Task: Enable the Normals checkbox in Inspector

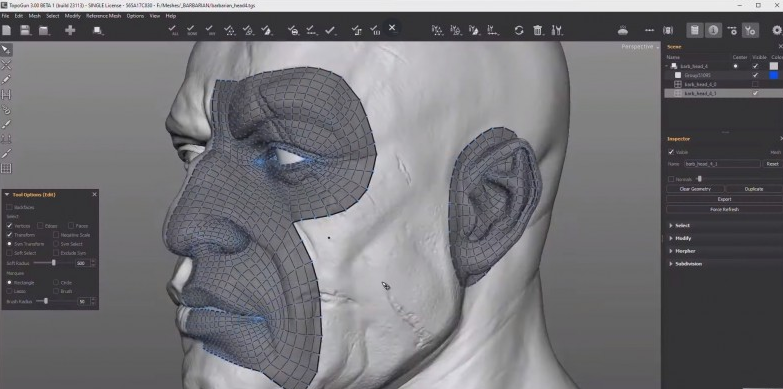Action: point(671,179)
